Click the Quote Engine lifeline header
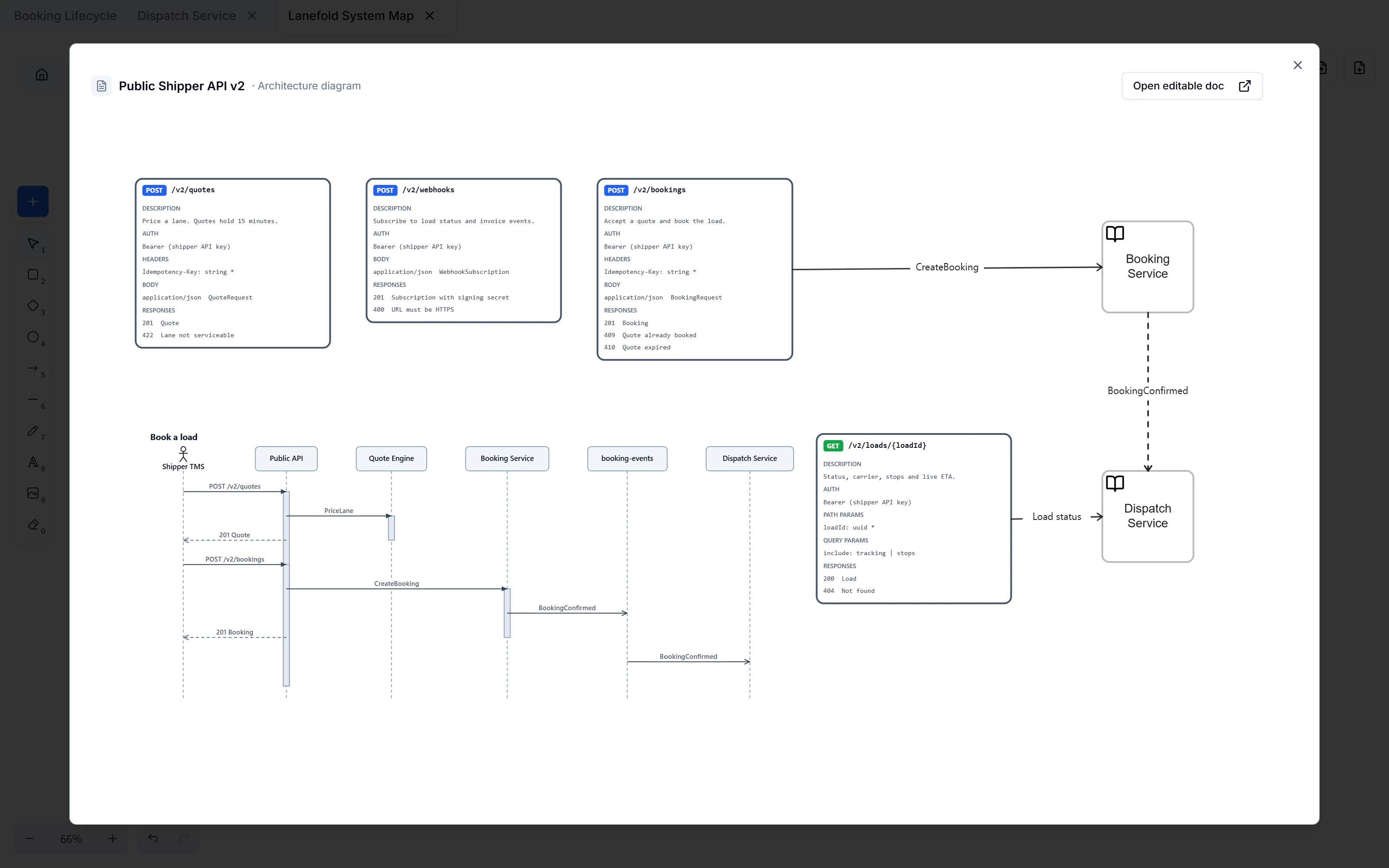This screenshot has width=1389, height=868. [392, 459]
